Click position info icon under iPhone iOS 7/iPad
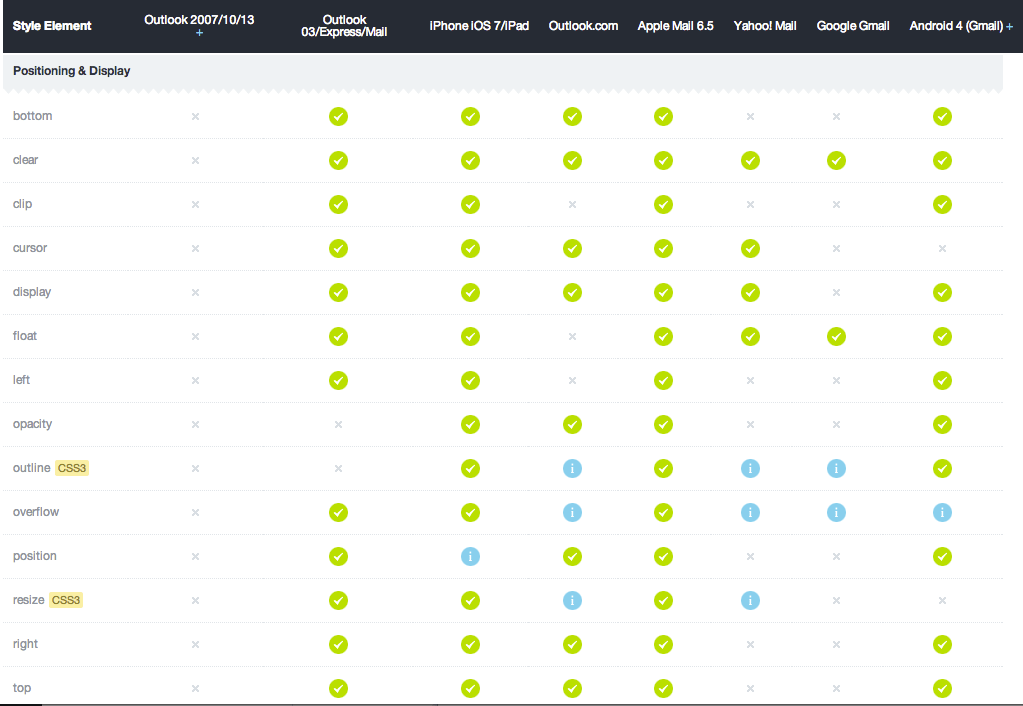Viewport: 1023px width, 706px height. click(470, 557)
